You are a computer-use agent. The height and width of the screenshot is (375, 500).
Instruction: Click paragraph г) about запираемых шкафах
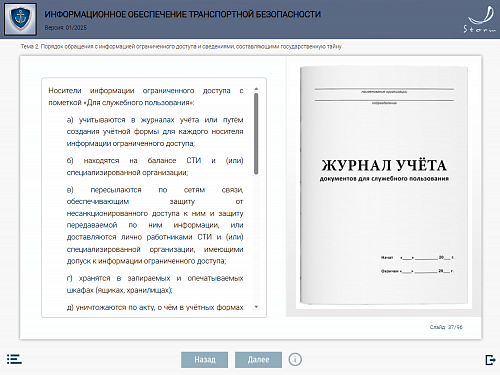[155, 284]
